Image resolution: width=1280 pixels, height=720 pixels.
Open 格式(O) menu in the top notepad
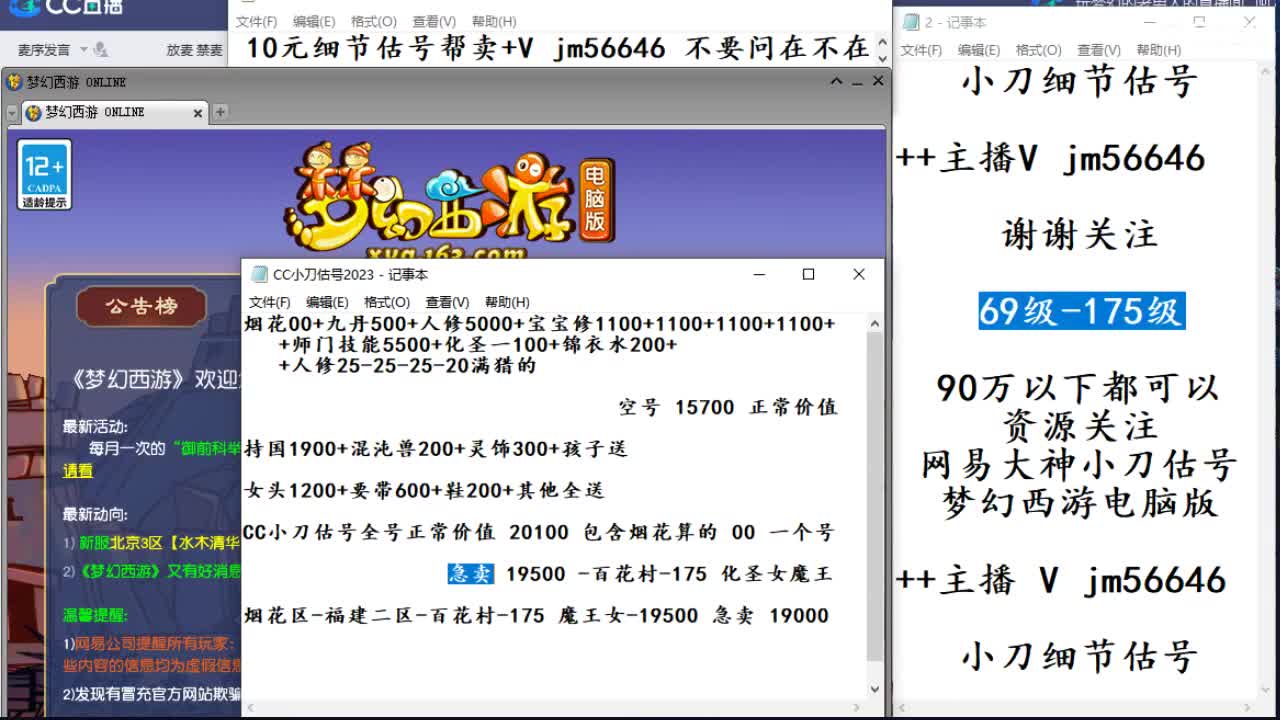pyautogui.click(x=374, y=21)
